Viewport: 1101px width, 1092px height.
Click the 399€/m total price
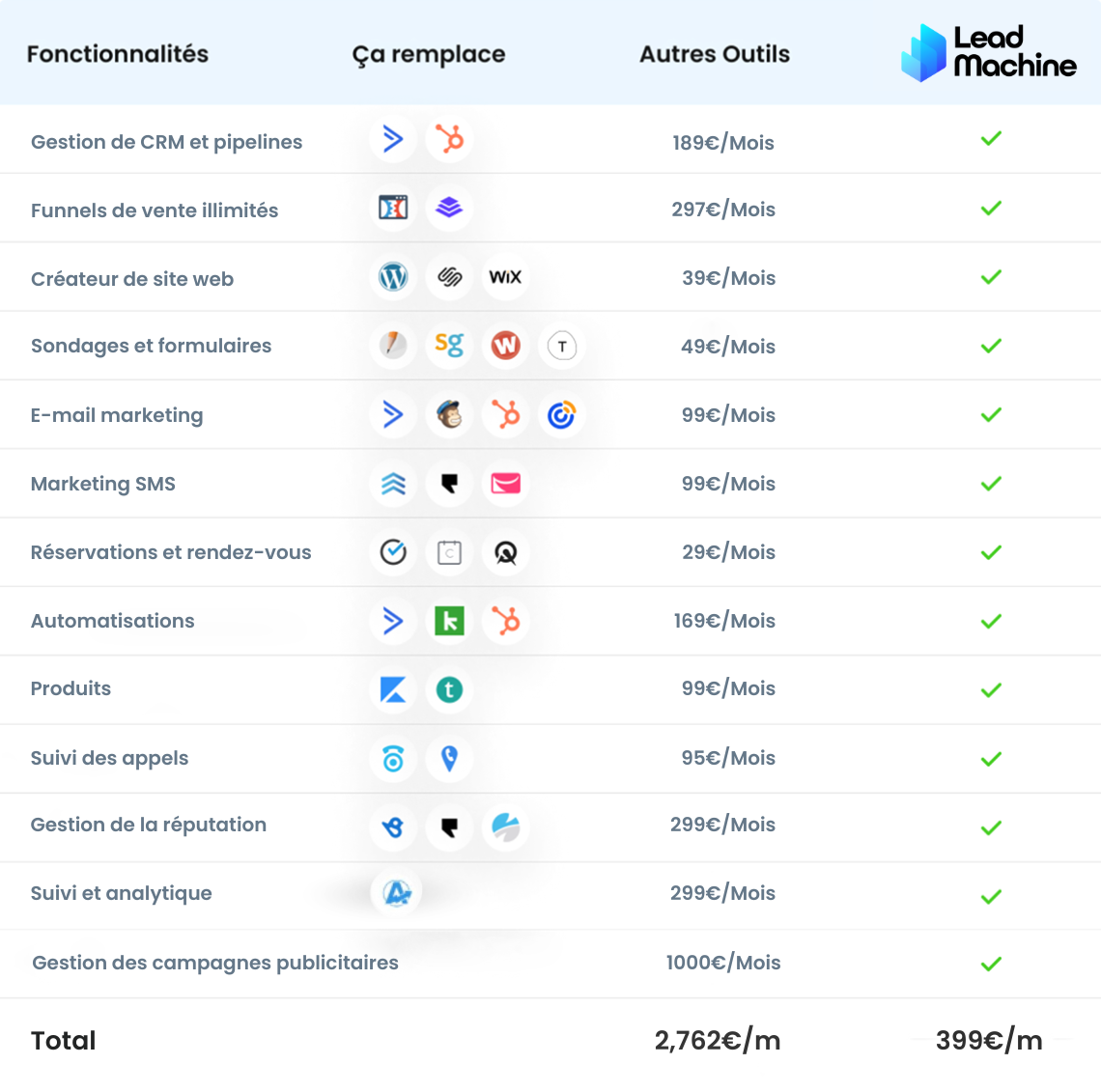[989, 1039]
